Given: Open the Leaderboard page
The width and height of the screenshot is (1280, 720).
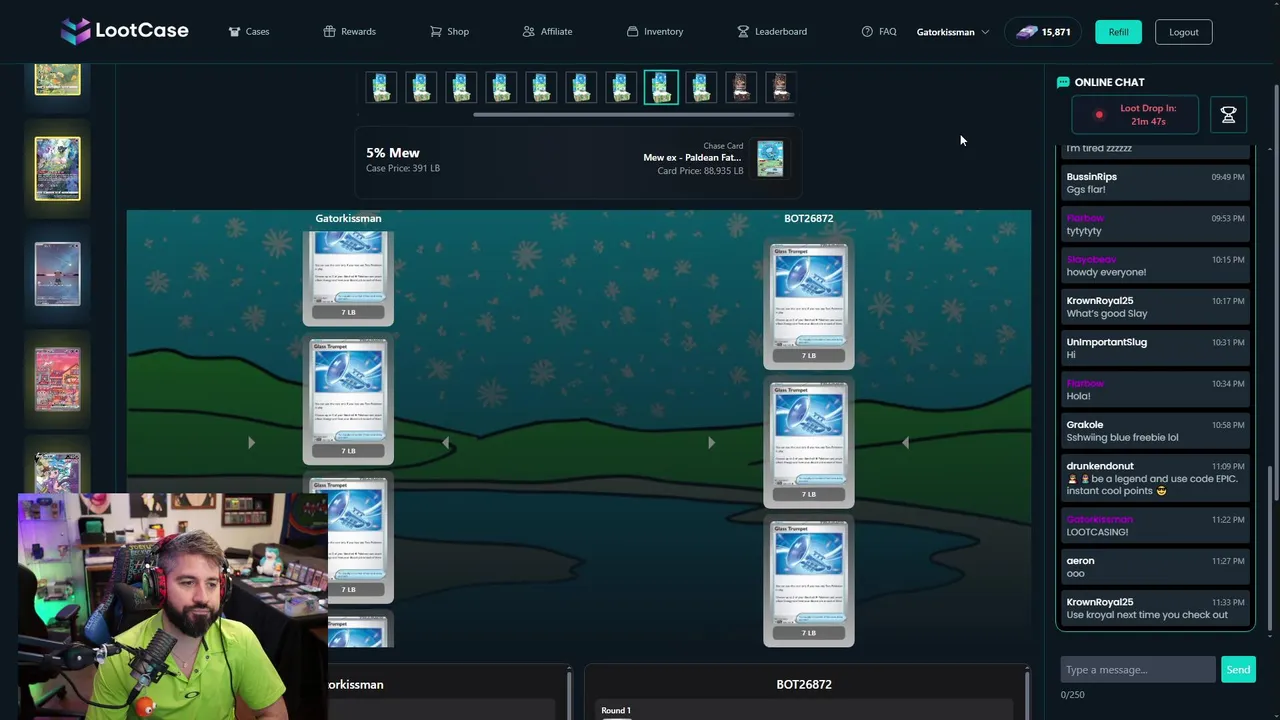Looking at the screenshot, I should (x=772, y=32).
